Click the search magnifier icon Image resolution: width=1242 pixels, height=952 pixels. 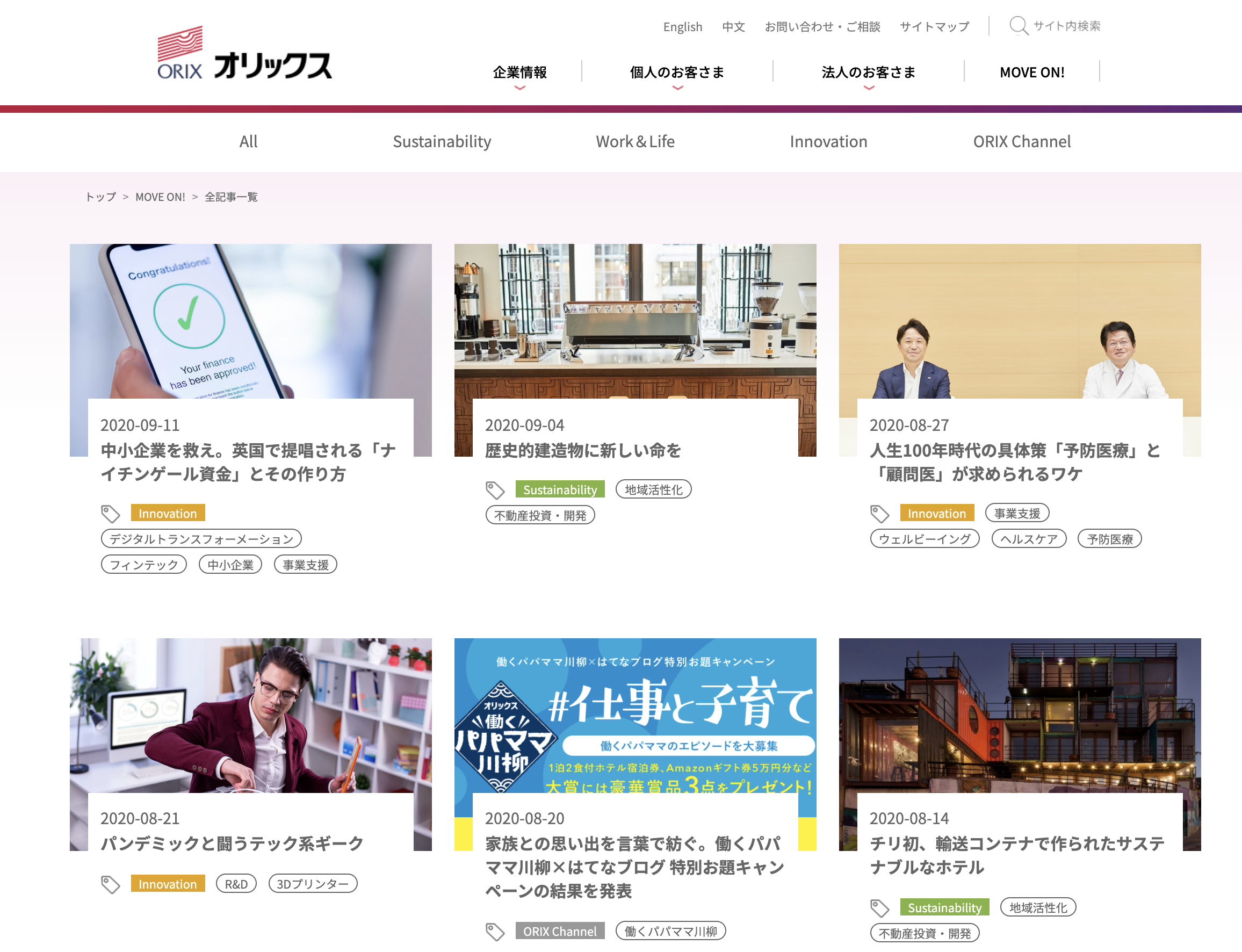coord(1018,26)
